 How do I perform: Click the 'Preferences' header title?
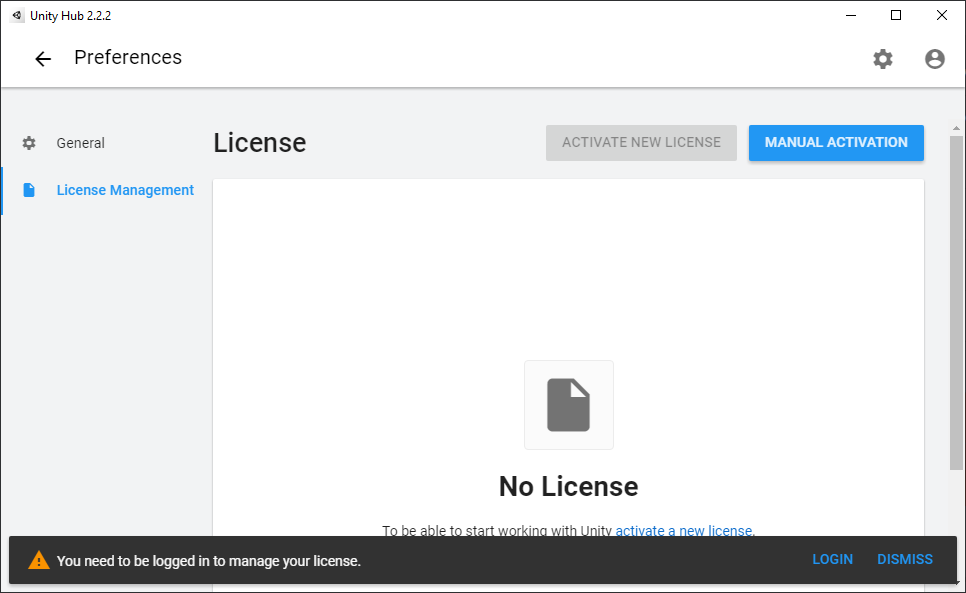128,57
